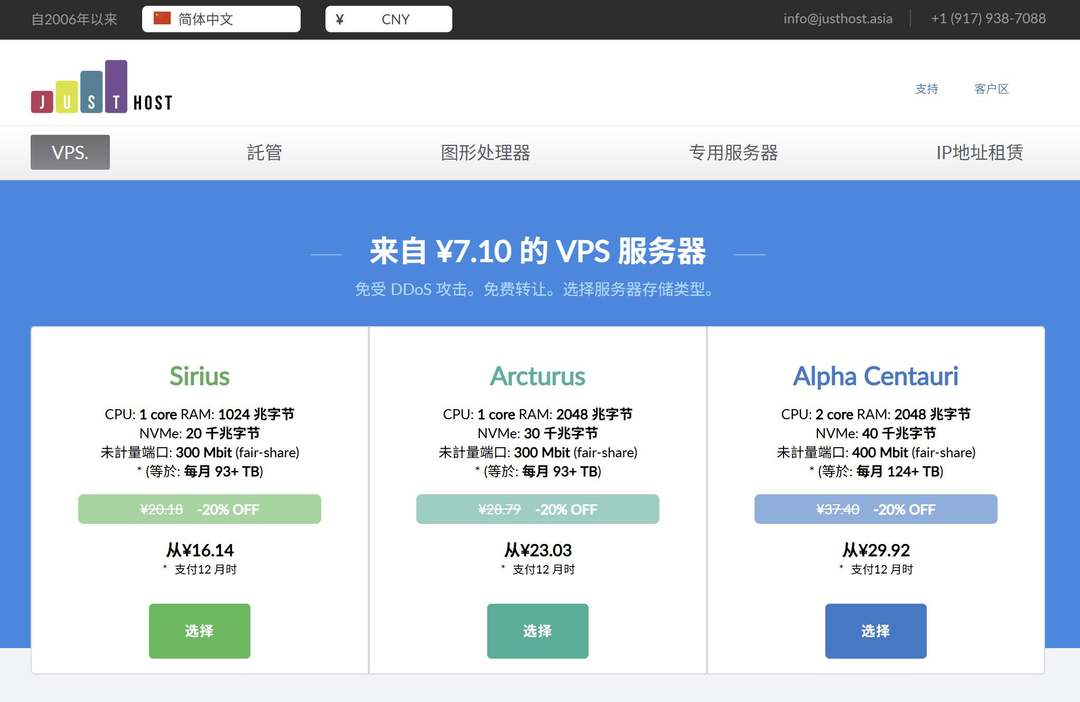1080x702 pixels.
Task: Click the Sirius plan title
Action: point(199,376)
